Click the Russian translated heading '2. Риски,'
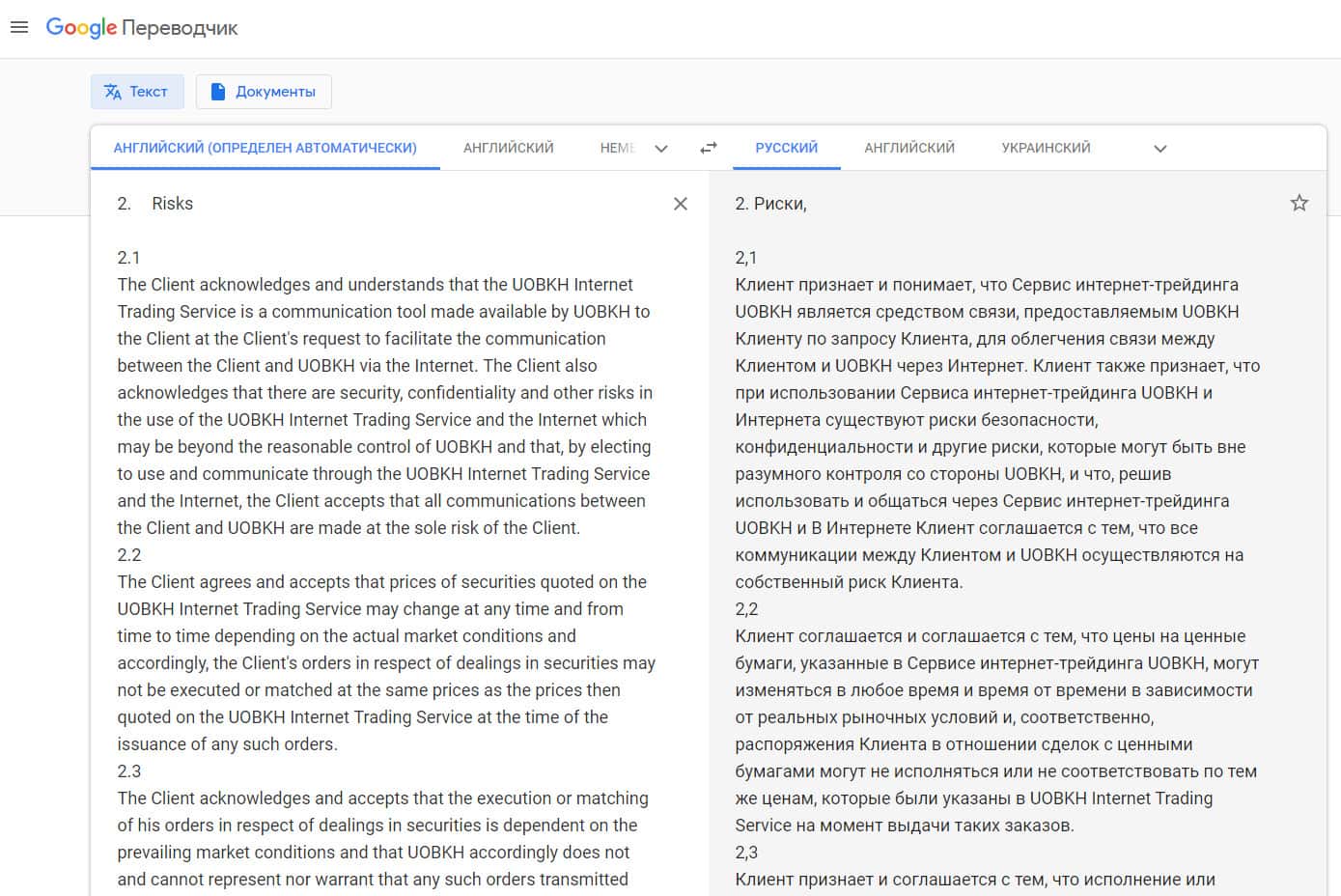This screenshot has width=1341, height=896. (770, 204)
